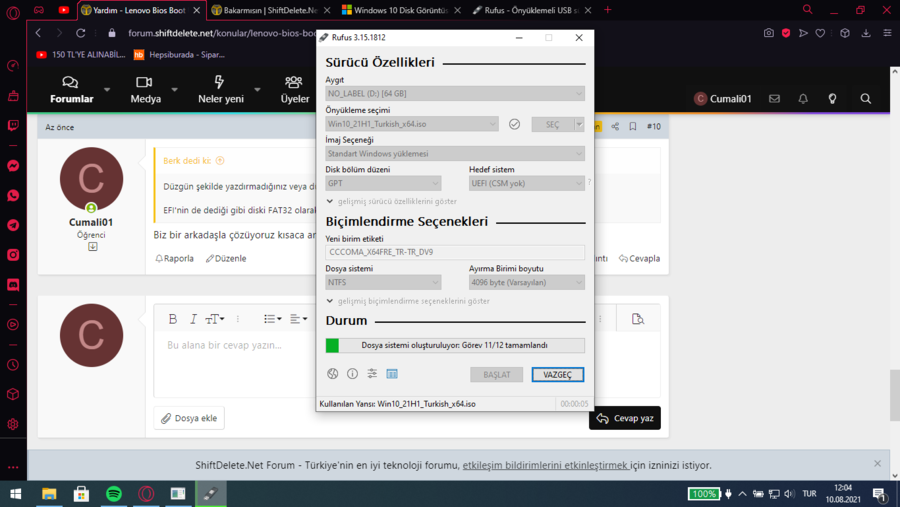The image size is (900, 507).
Task: Open Rufus about info icon
Action: (352, 374)
